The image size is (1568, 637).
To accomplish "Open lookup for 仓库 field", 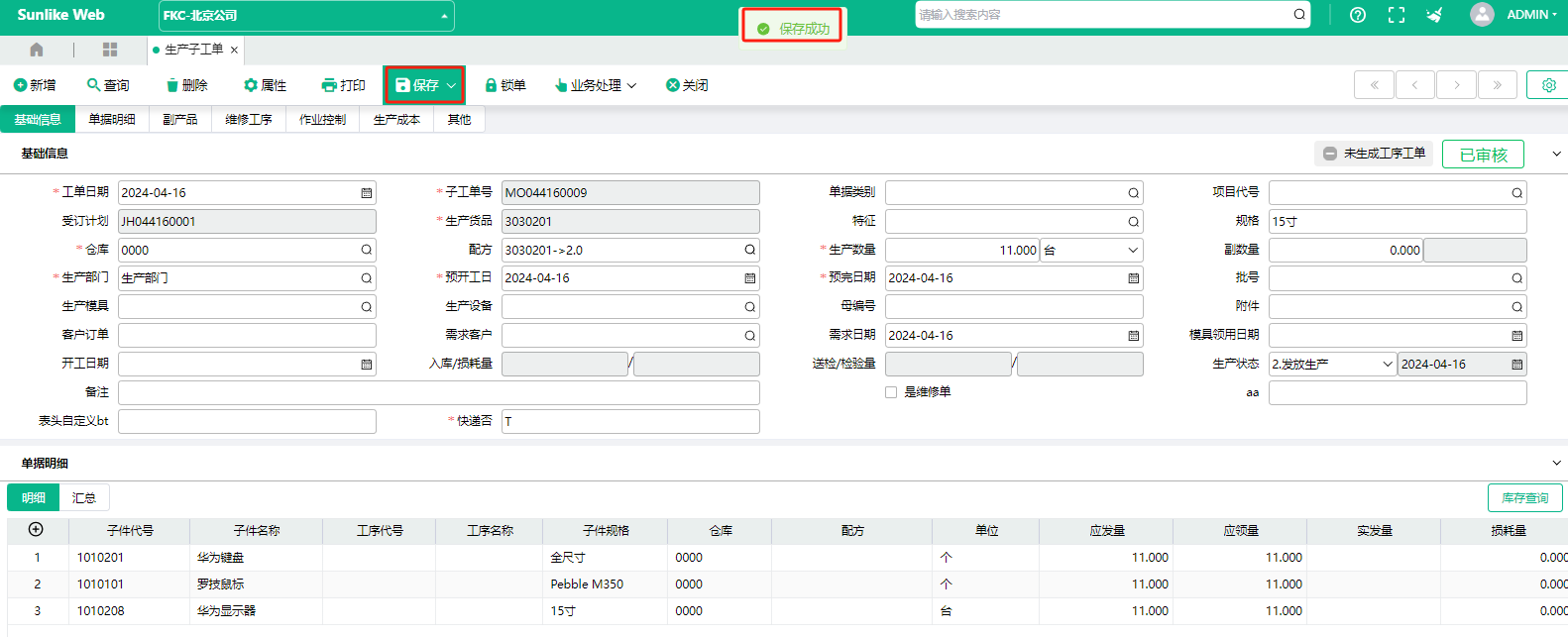I will (x=367, y=251).
